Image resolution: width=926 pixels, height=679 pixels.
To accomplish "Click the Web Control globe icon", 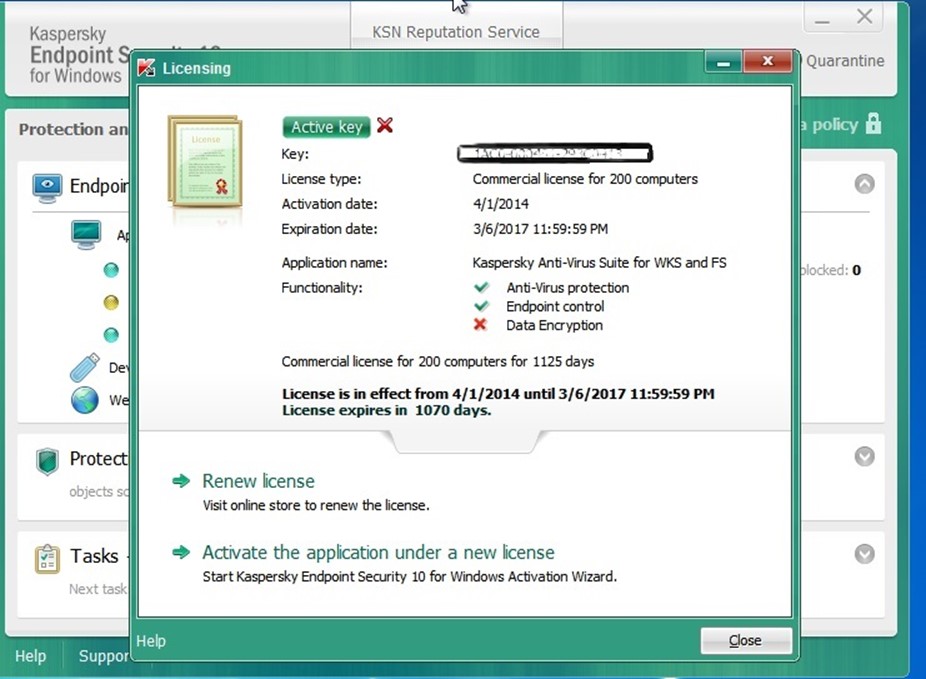I will tap(84, 400).
